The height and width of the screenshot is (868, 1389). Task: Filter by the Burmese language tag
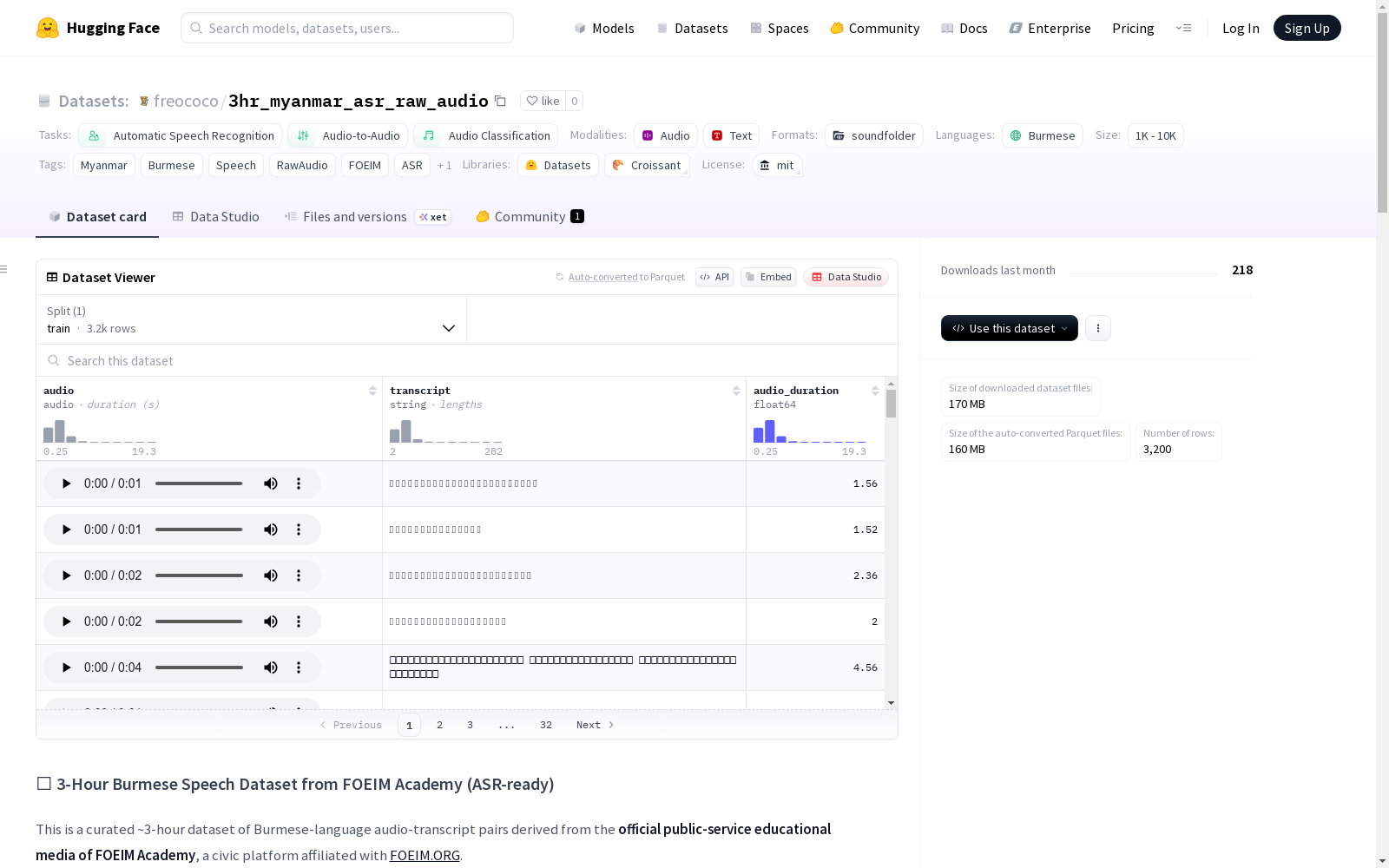coord(1043,135)
